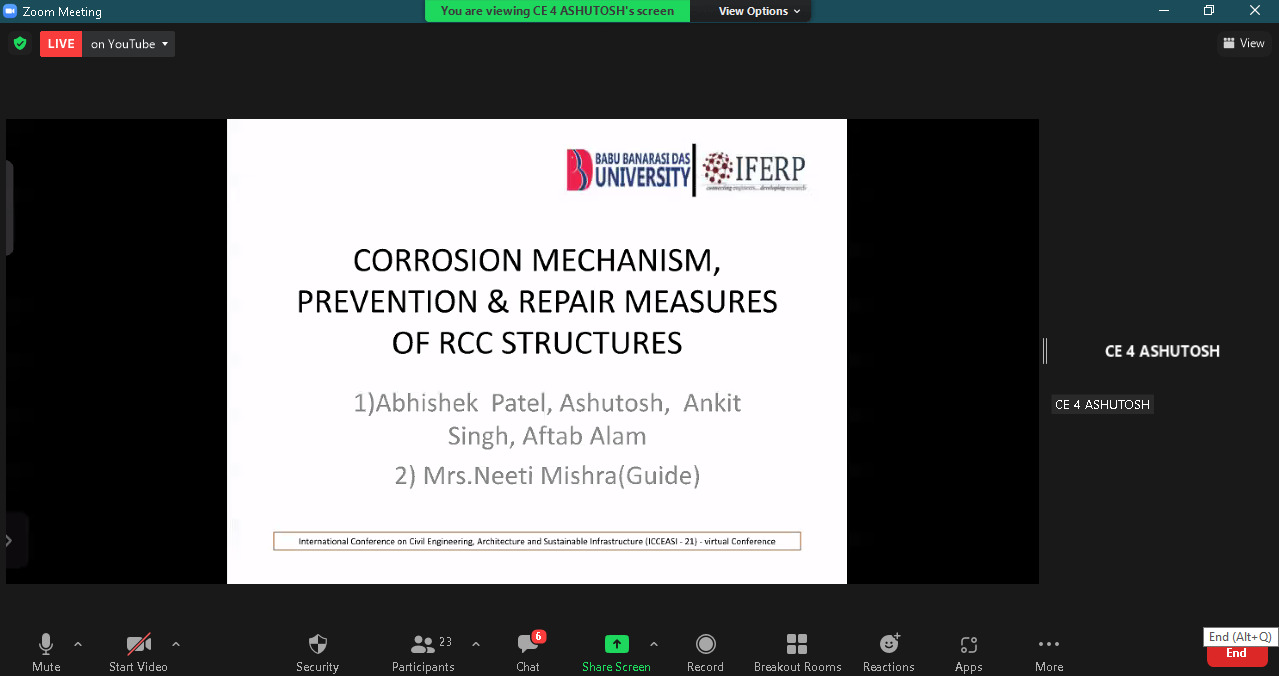
Task: Grab the panel divider handle beside shared screen
Action: click(x=1045, y=351)
